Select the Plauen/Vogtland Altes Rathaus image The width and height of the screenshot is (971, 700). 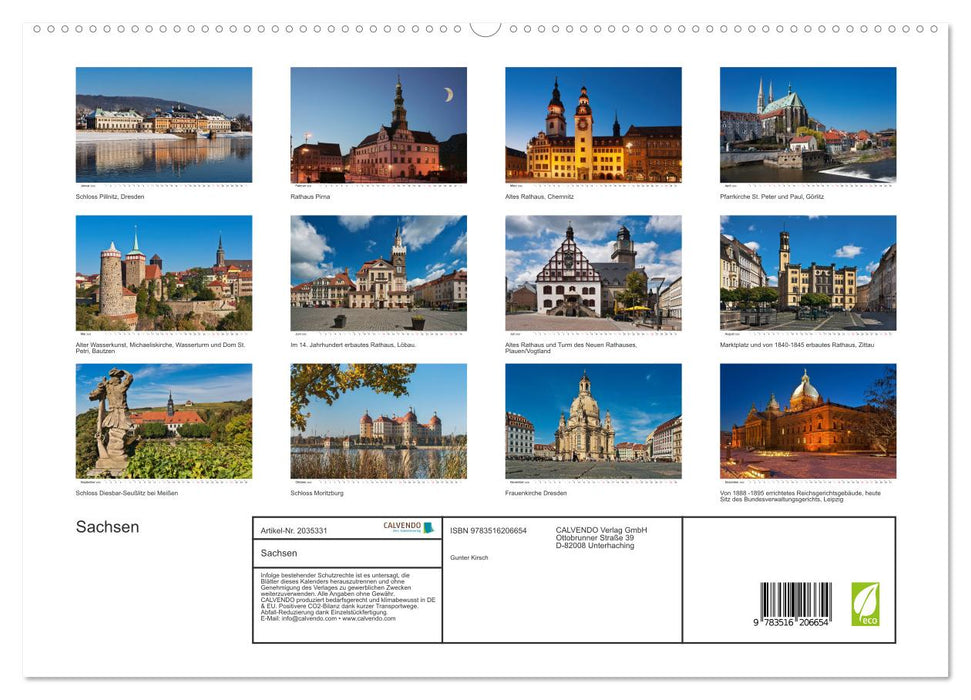(x=593, y=273)
